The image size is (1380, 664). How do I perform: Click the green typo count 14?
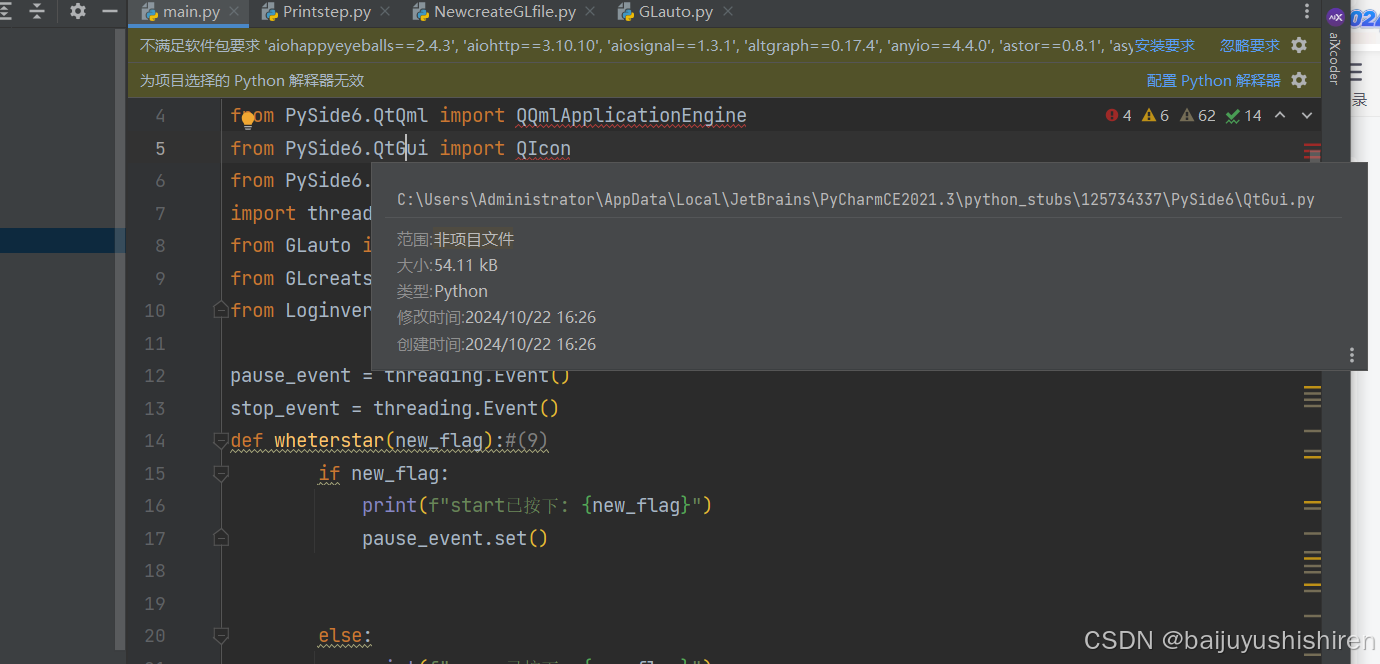1243,116
